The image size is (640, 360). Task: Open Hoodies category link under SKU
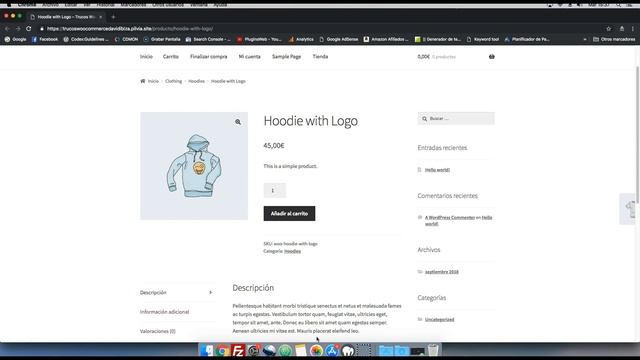coord(292,251)
